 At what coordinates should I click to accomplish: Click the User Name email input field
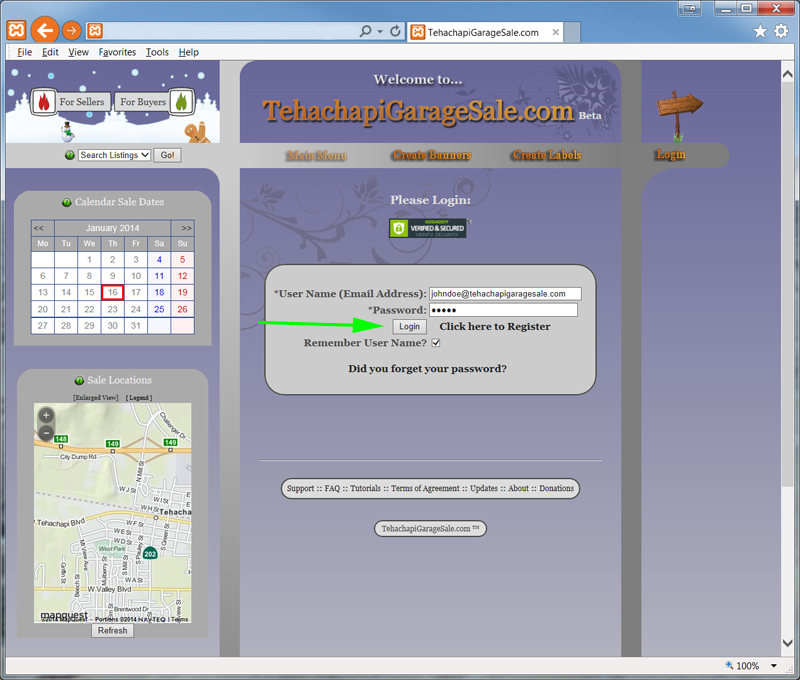pyautogui.click(x=505, y=294)
